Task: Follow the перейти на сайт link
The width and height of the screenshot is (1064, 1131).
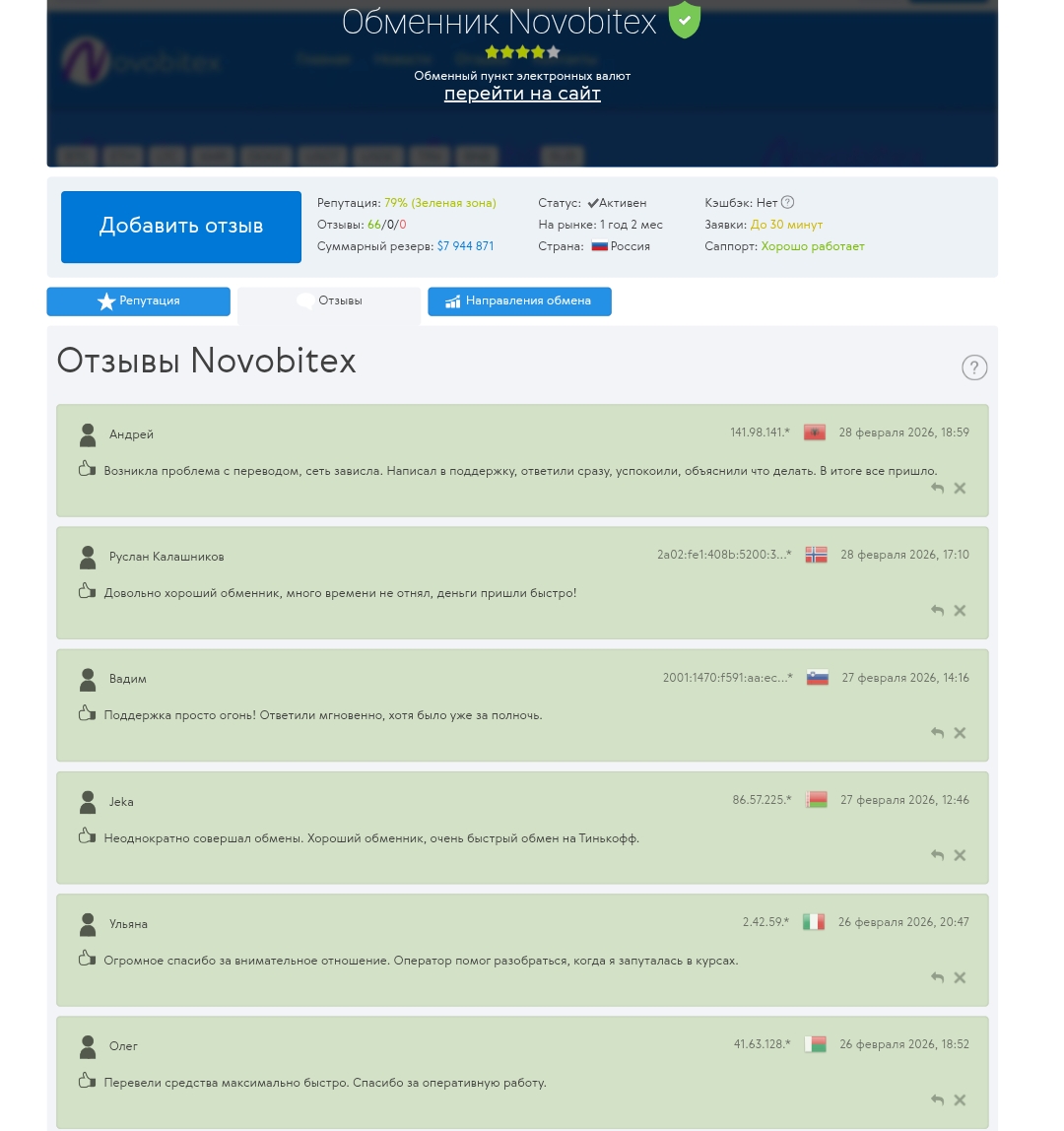Action: [522, 94]
